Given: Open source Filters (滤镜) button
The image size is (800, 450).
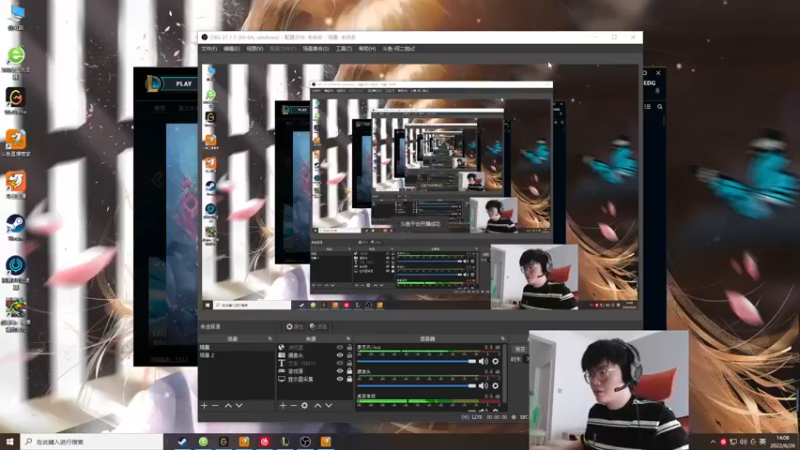Looking at the screenshot, I should 318,327.
